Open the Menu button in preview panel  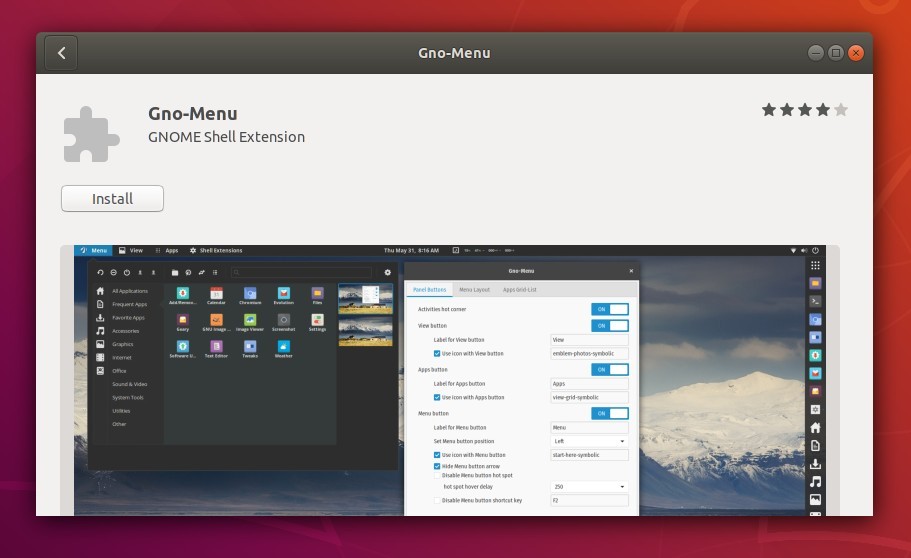[x=94, y=251]
